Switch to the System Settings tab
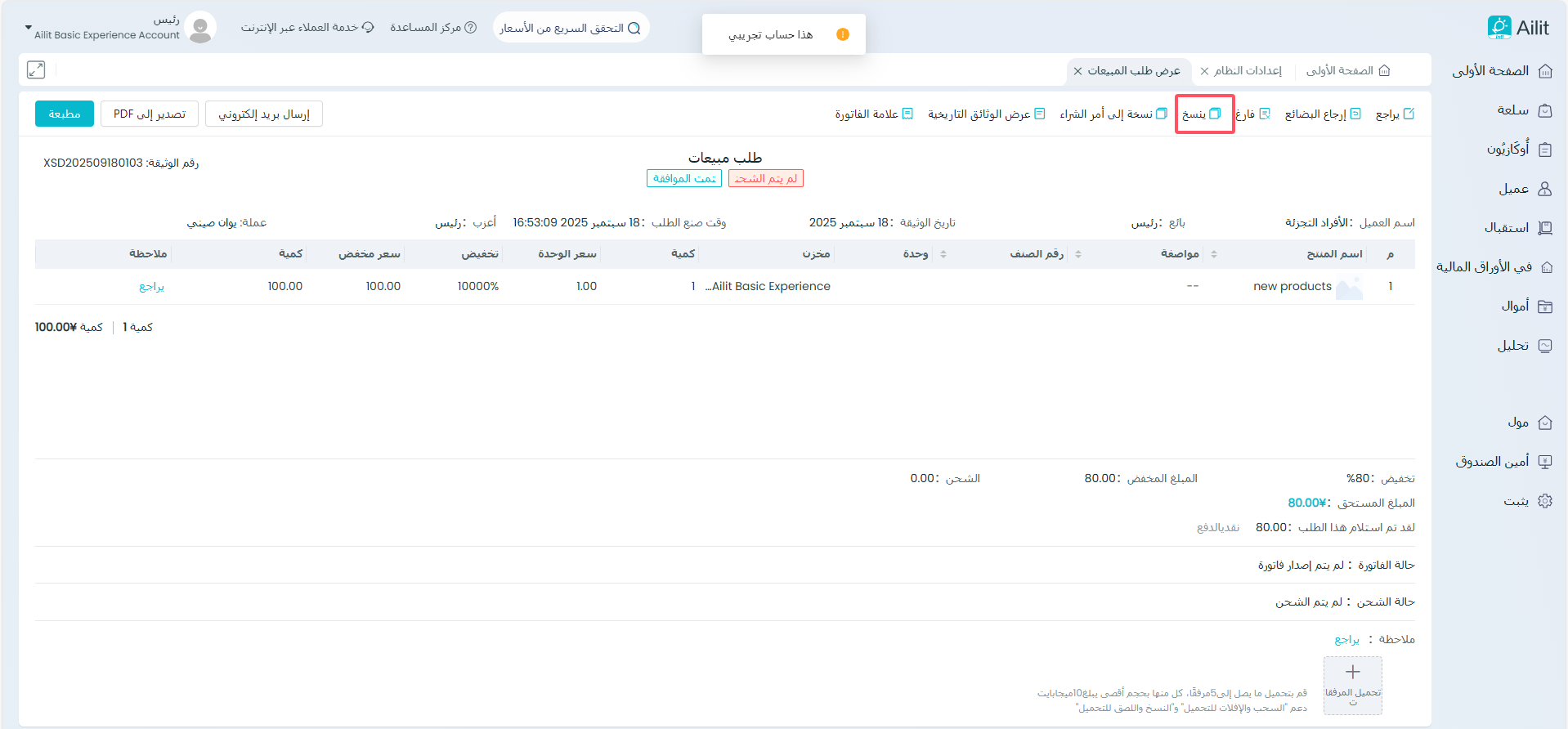This screenshot has height=729, width=1568. coord(1248,71)
